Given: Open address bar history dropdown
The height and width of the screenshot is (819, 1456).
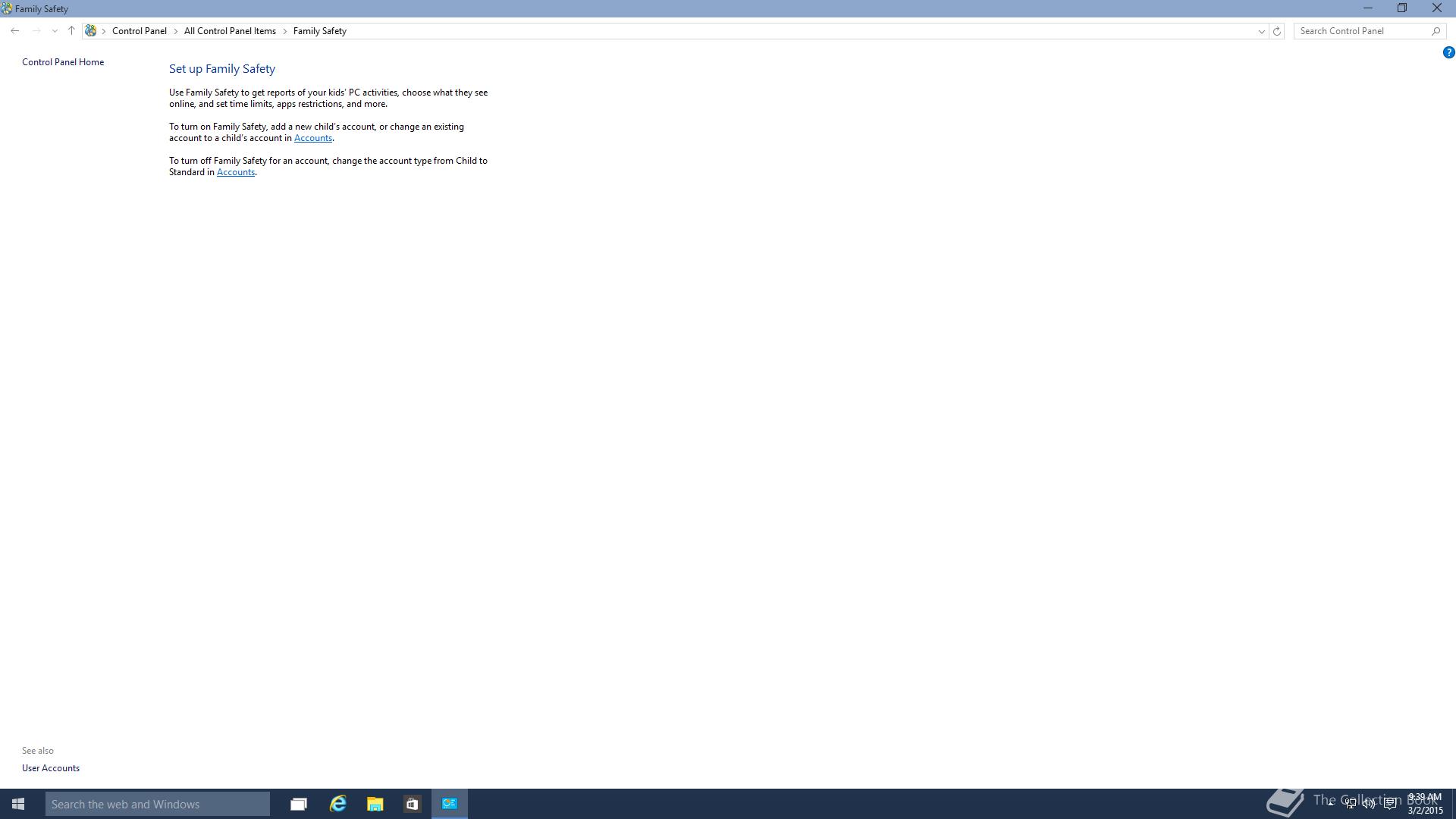Looking at the screenshot, I should (x=1262, y=31).
